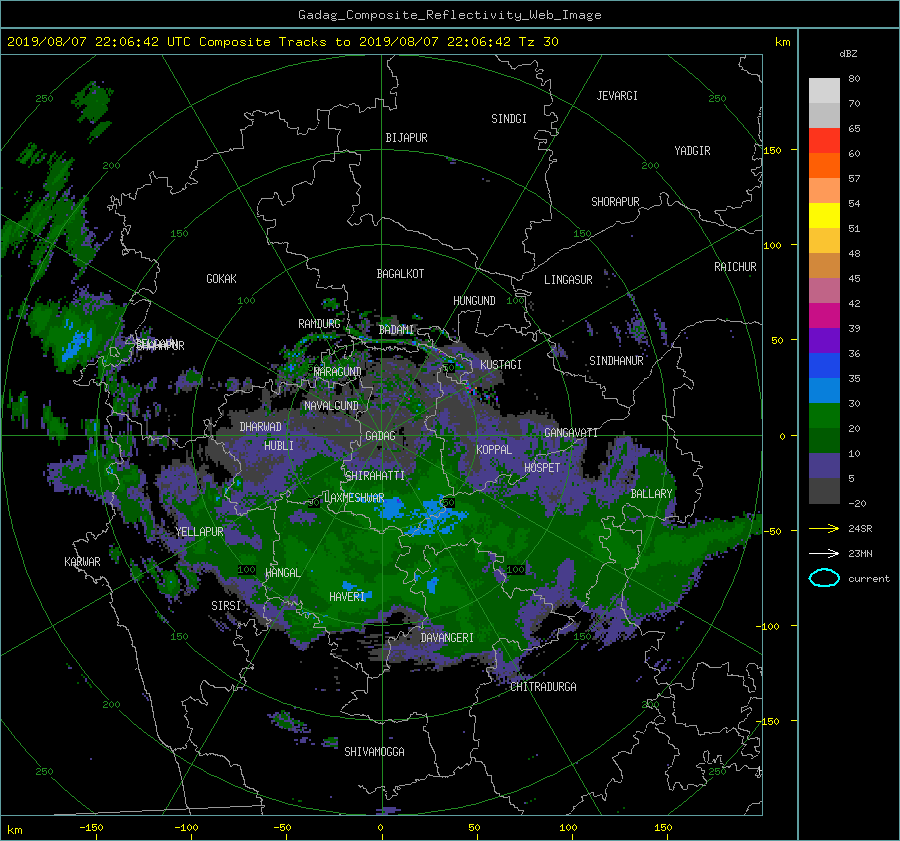
Task: Click the BIJAPUR city label
Action: [x=406, y=138]
